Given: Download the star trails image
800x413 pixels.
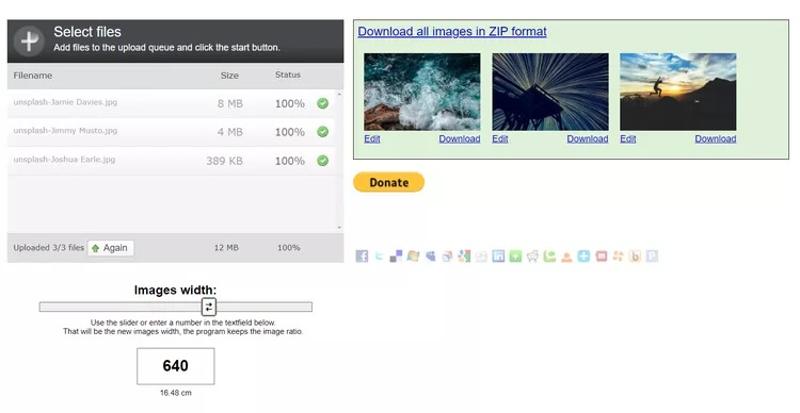Looking at the screenshot, I should pos(587,139).
